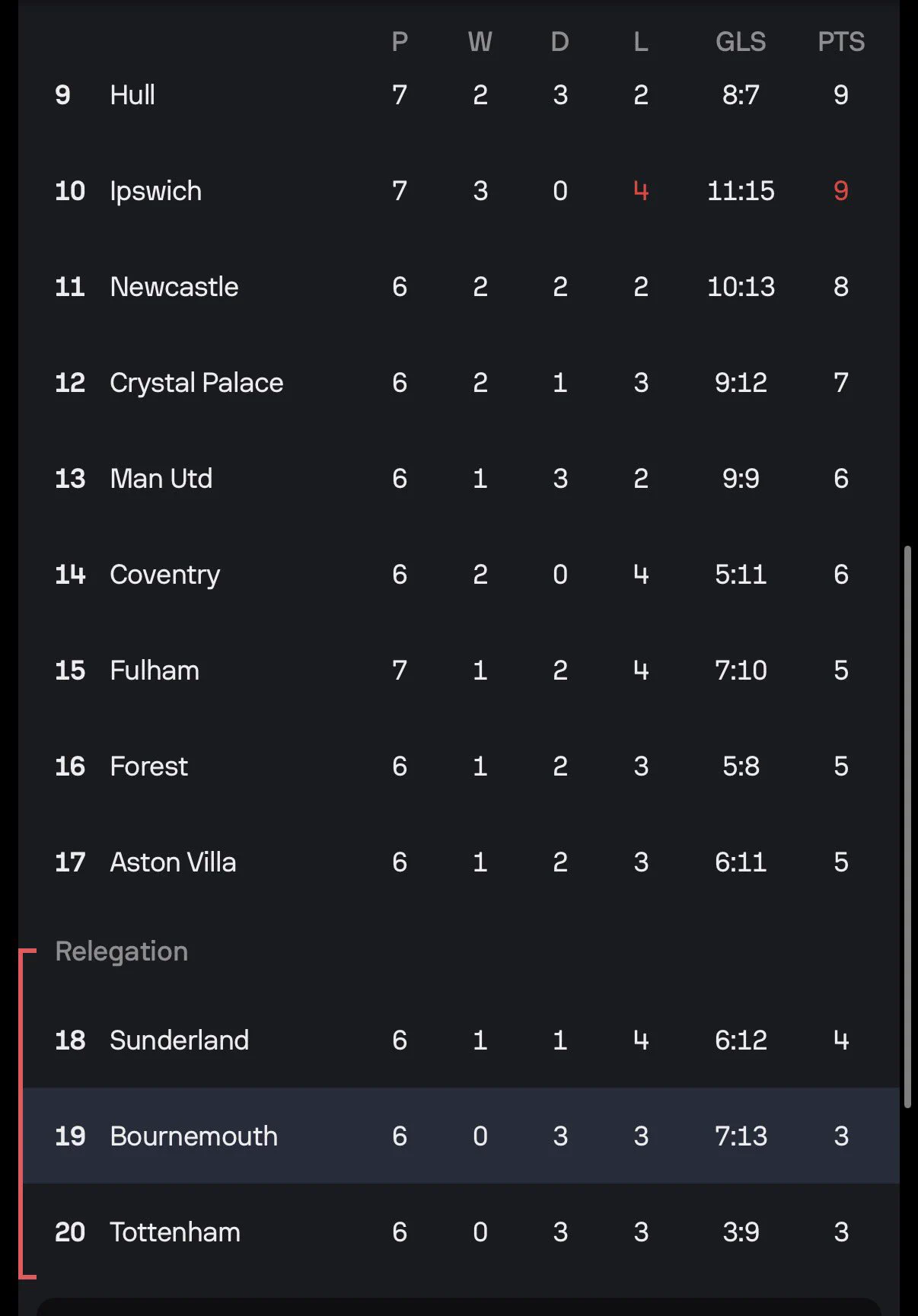Viewport: 918px width, 1316px height.
Task: Select Forest in the standings
Action: pos(459,766)
